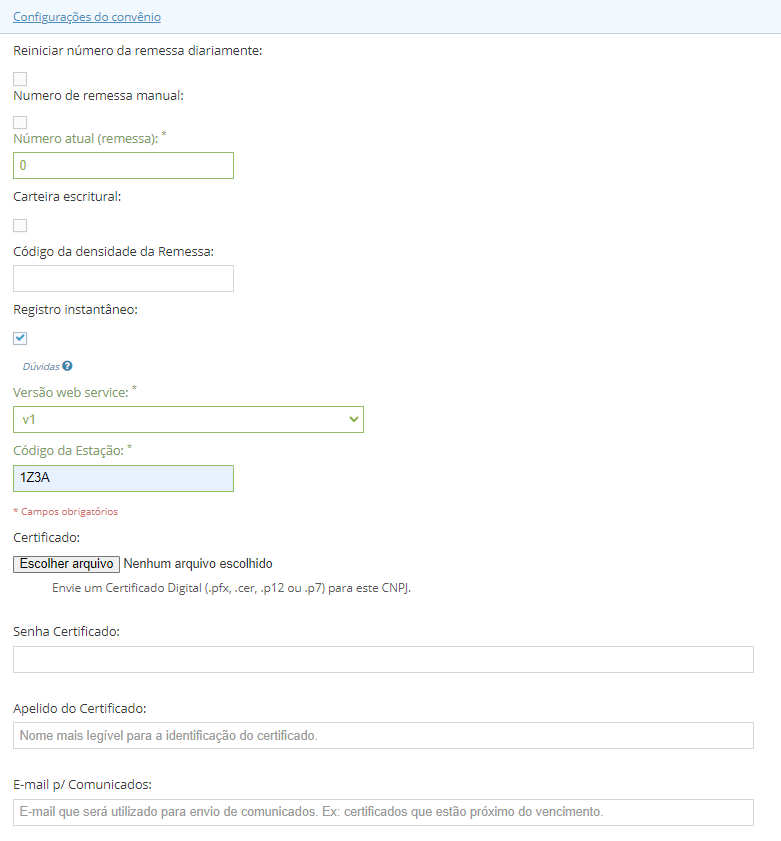The image size is (781, 841).
Task: Focus the Número atual (remessa) field
Action: coord(123,165)
